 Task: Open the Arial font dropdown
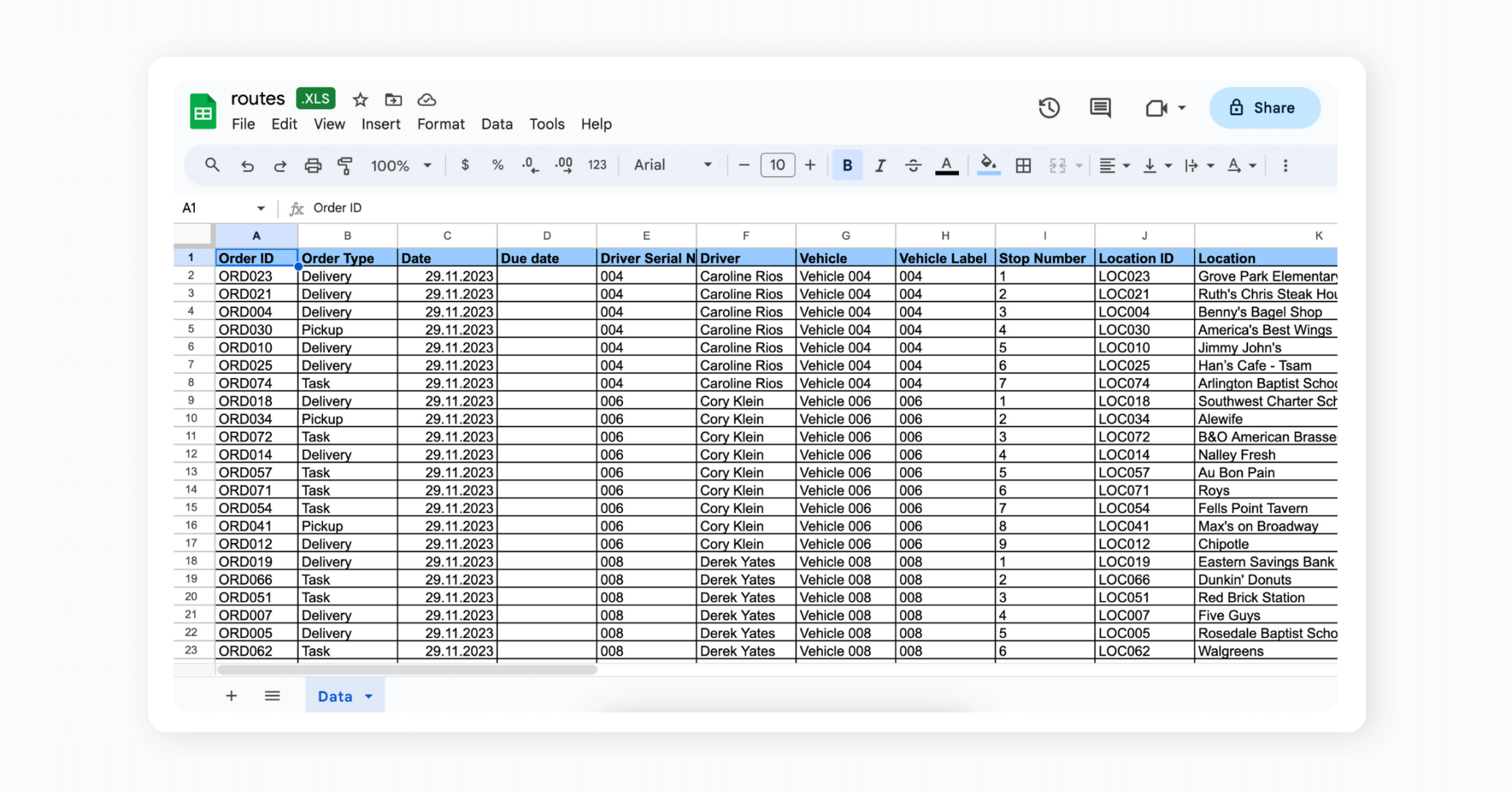coord(670,165)
